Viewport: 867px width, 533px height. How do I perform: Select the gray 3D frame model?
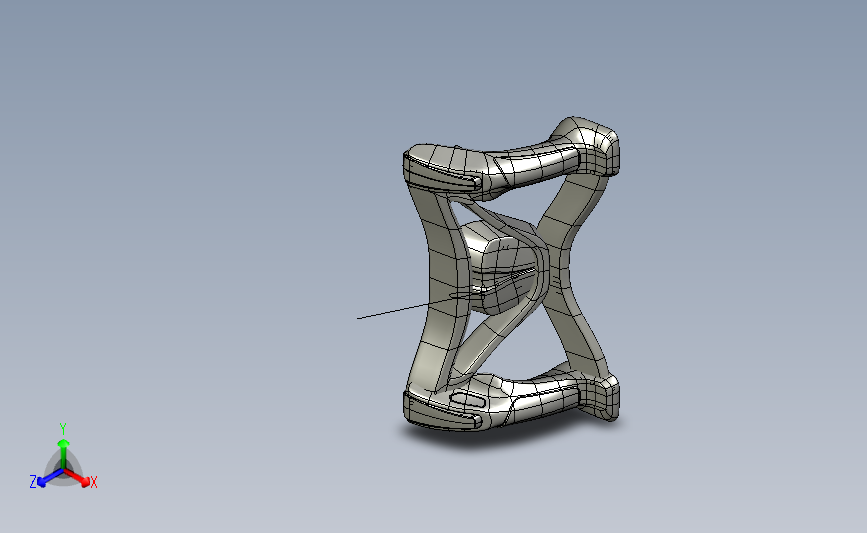click(511, 274)
